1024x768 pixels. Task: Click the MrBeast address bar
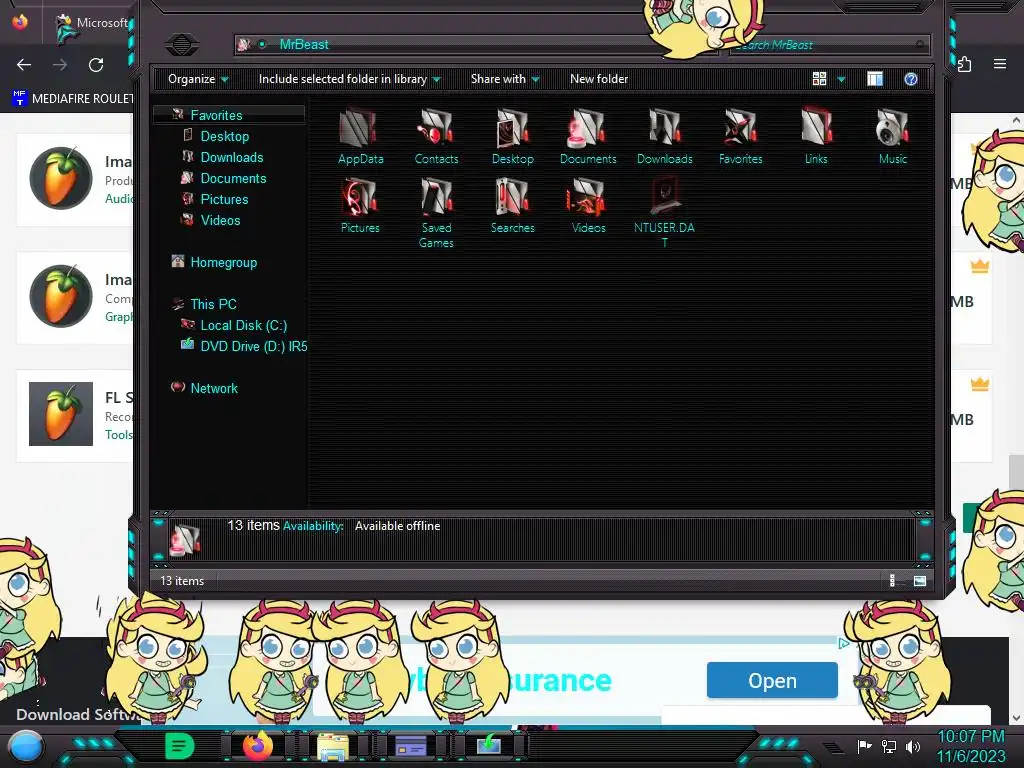[477, 44]
